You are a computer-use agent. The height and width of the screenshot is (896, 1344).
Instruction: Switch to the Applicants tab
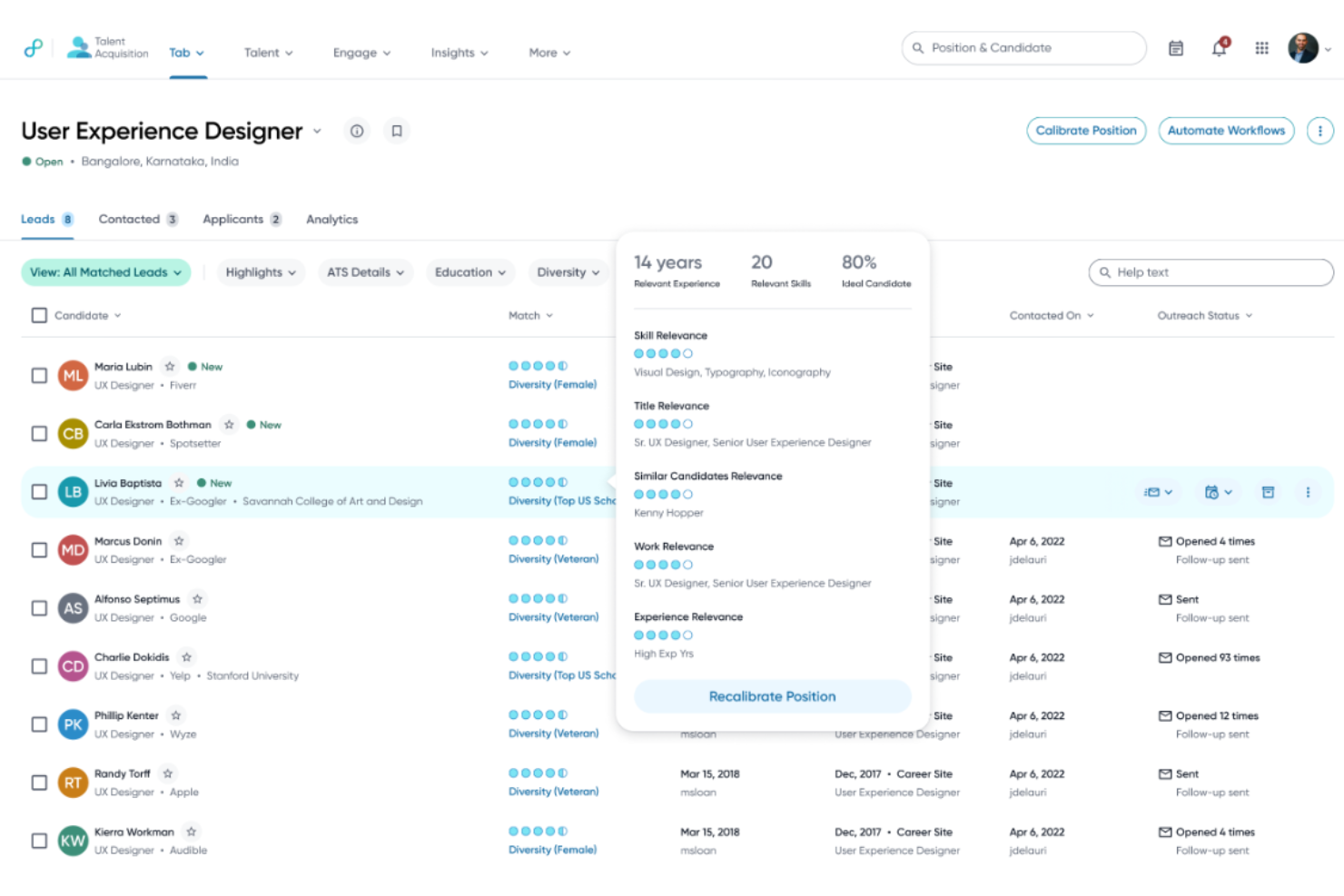pyautogui.click(x=233, y=219)
